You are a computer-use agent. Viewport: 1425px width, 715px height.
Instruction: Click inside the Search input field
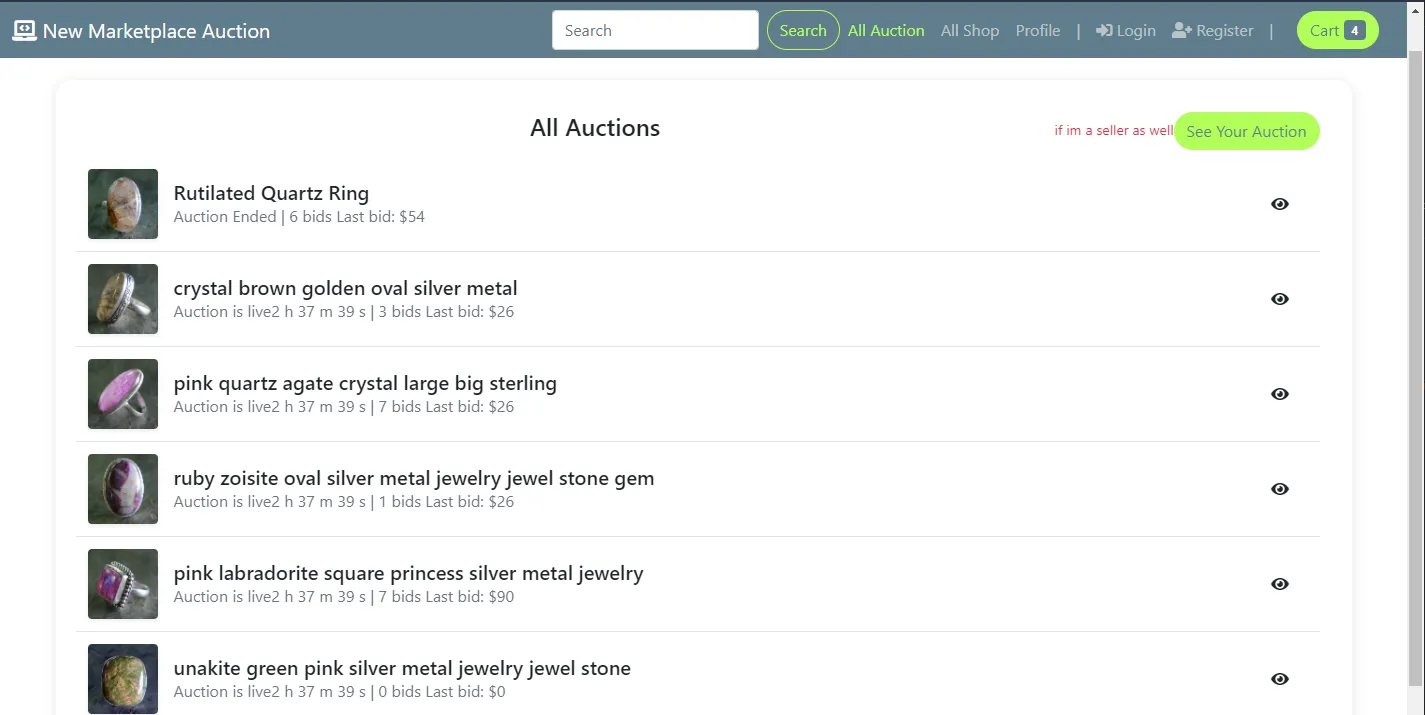pyautogui.click(x=655, y=30)
